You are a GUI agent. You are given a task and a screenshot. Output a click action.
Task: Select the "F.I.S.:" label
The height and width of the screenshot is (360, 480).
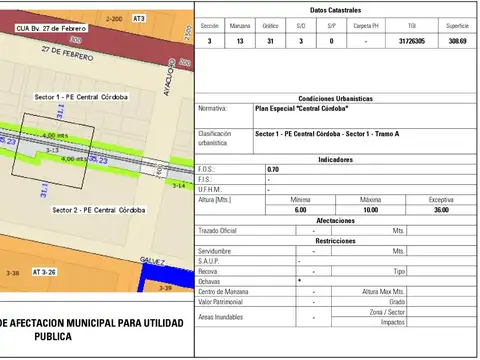205,179
